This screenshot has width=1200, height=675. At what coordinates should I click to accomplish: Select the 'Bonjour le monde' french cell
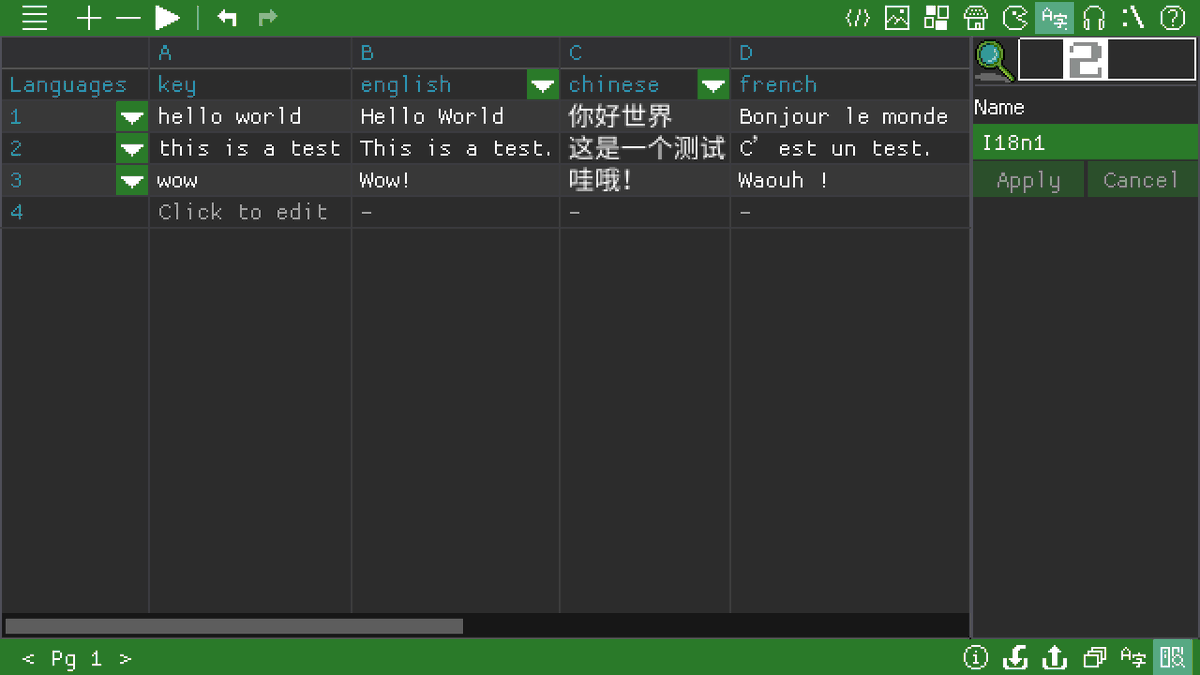[x=850, y=116]
